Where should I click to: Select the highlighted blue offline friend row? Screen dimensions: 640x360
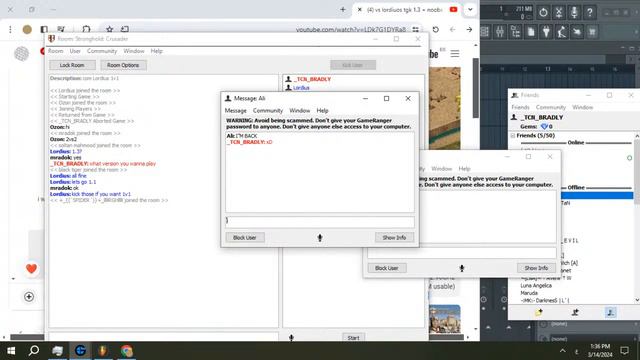coord(597,196)
